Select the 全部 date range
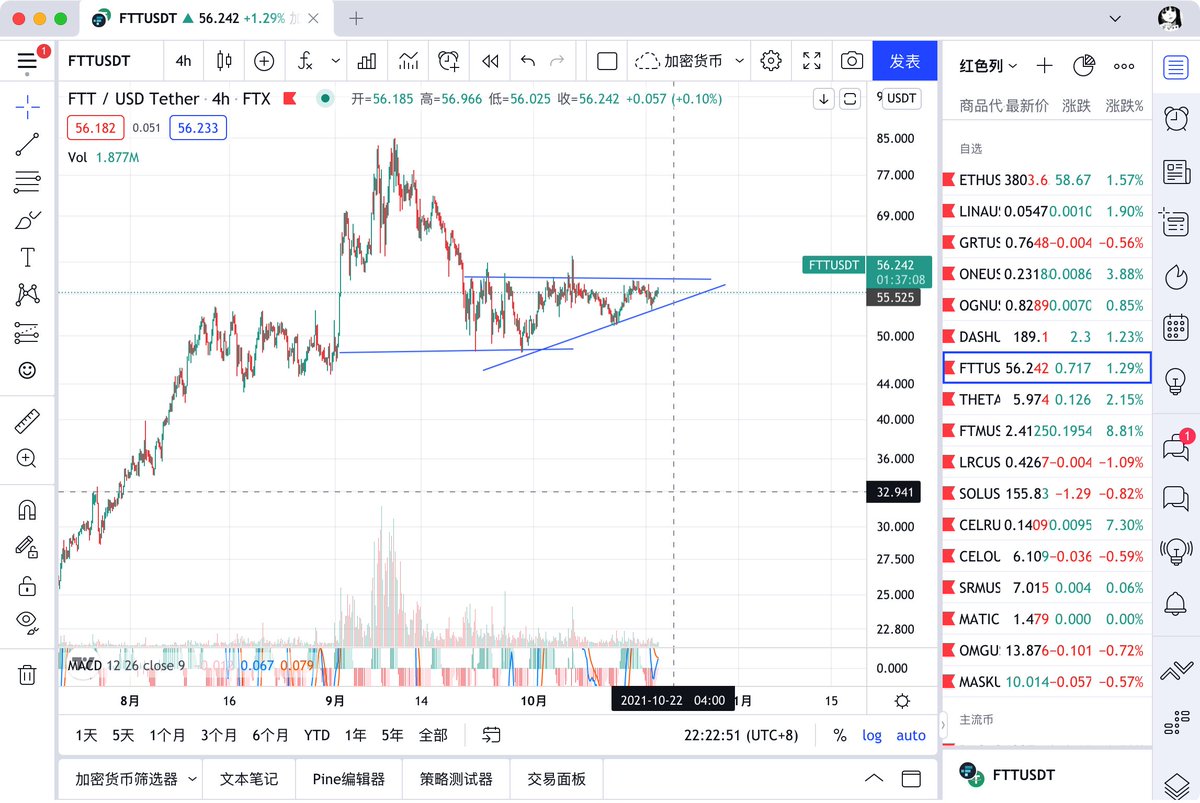Image resolution: width=1200 pixels, height=803 pixels. pos(433,735)
